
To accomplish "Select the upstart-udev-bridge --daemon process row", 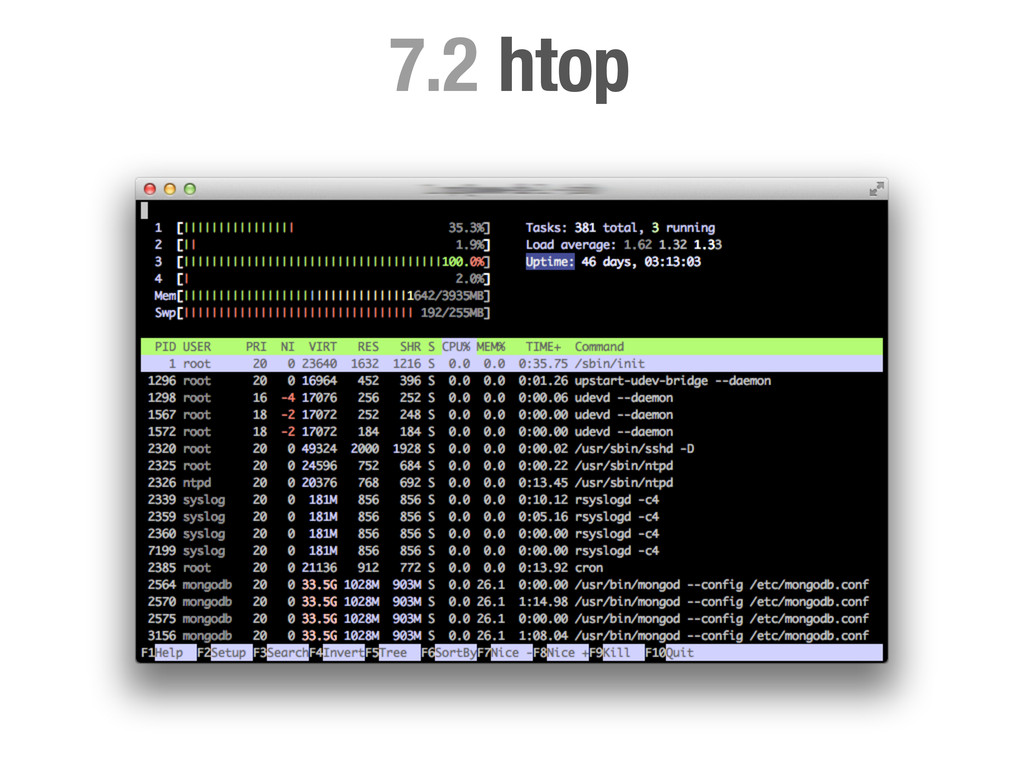I will tap(512, 381).
